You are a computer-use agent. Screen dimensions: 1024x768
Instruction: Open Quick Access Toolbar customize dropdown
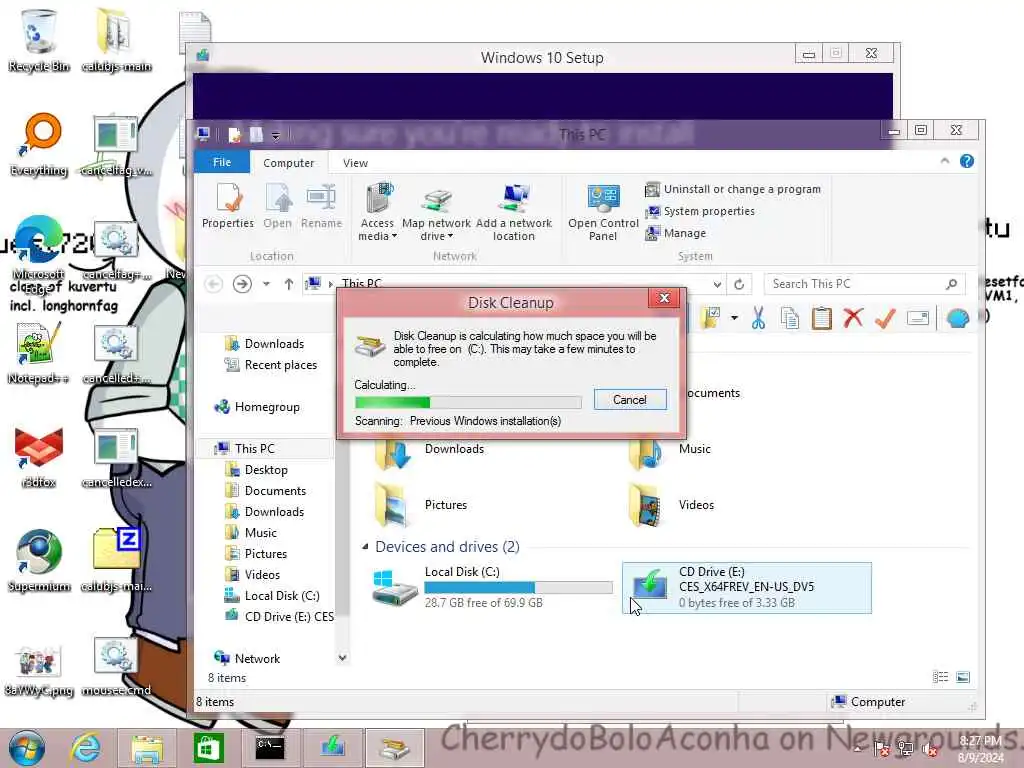276,136
